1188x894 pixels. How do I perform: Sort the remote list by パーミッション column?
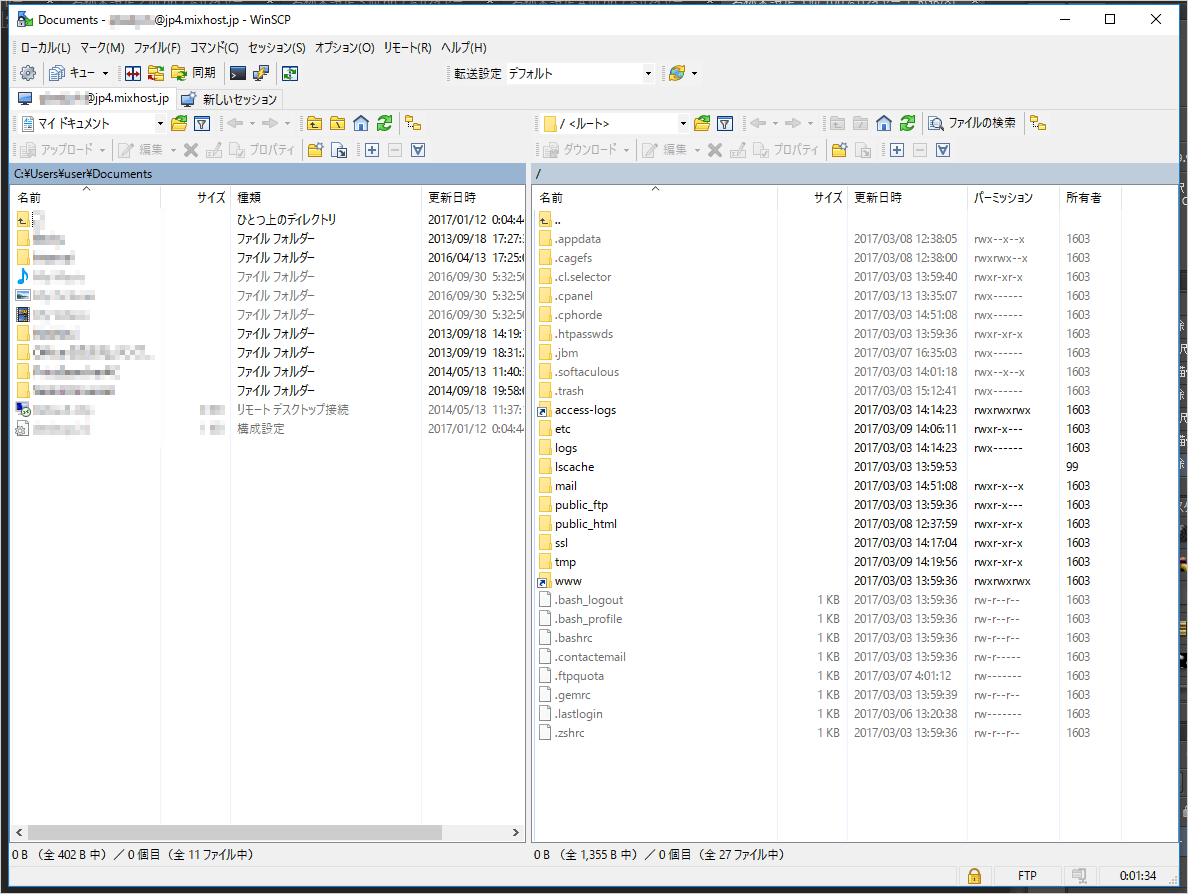click(x=1013, y=198)
